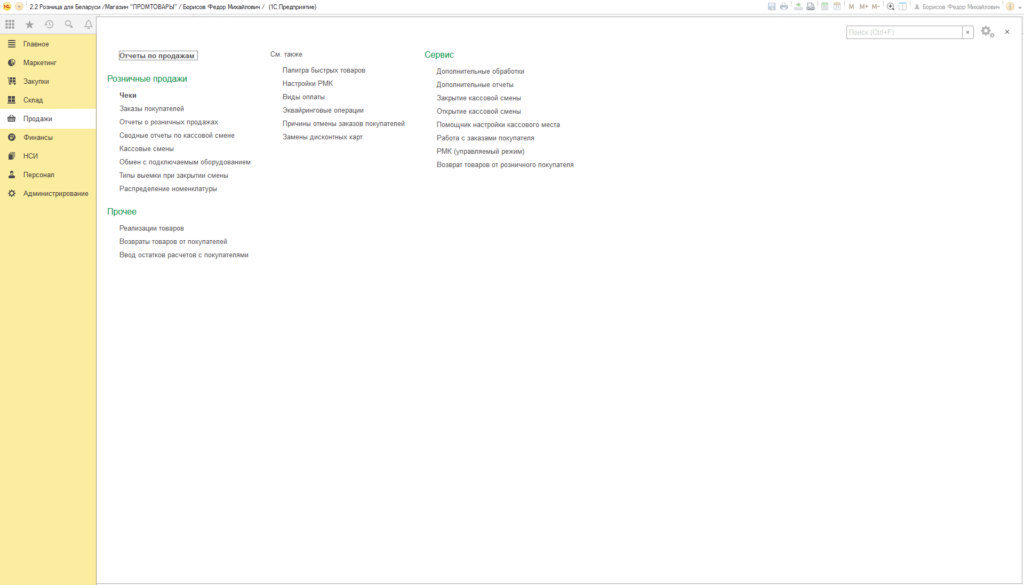
Task: Launch РМК (управляемый режим)
Action: (x=481, y=151)
